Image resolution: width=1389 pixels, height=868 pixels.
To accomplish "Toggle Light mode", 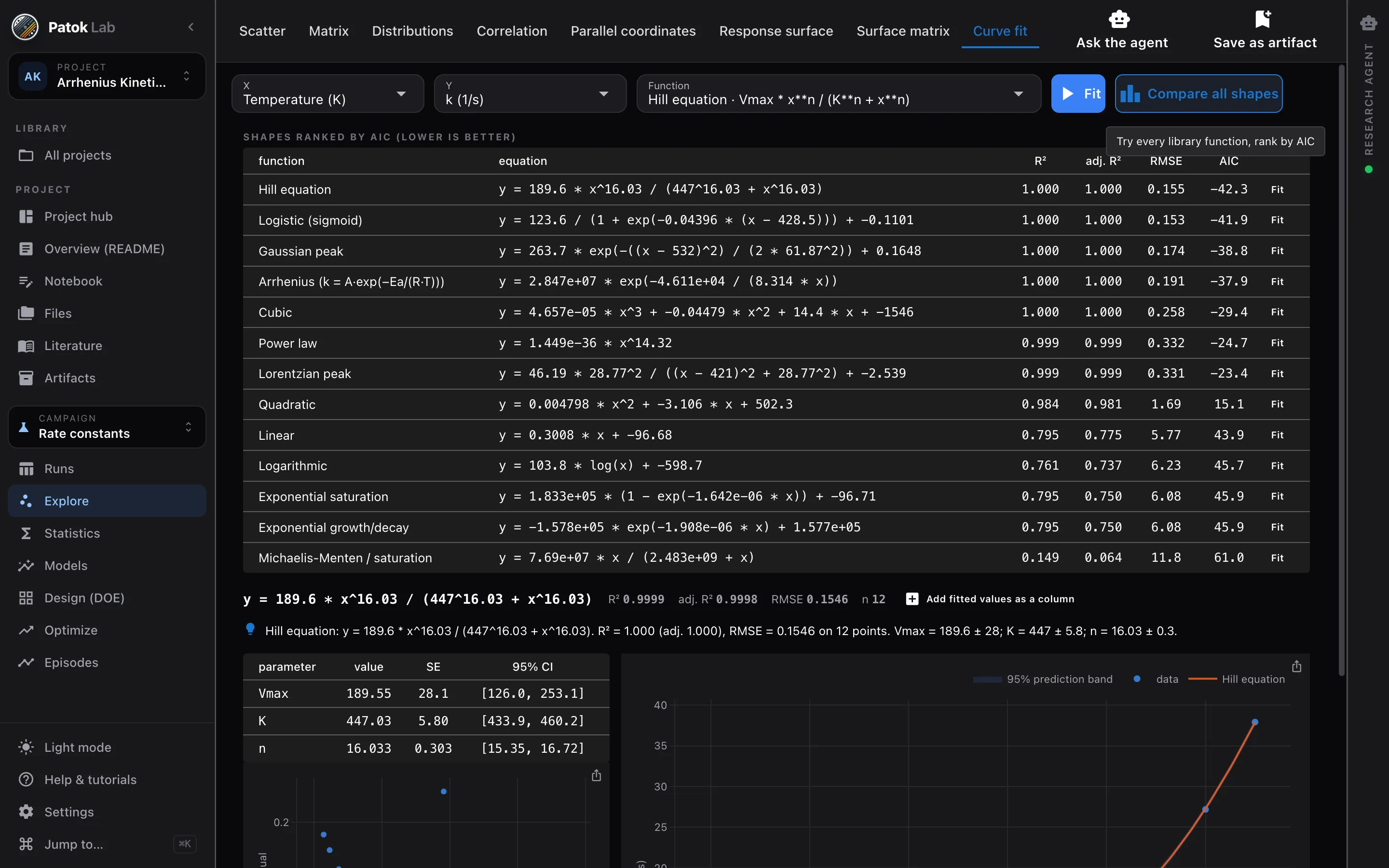I will pos(107,747).
